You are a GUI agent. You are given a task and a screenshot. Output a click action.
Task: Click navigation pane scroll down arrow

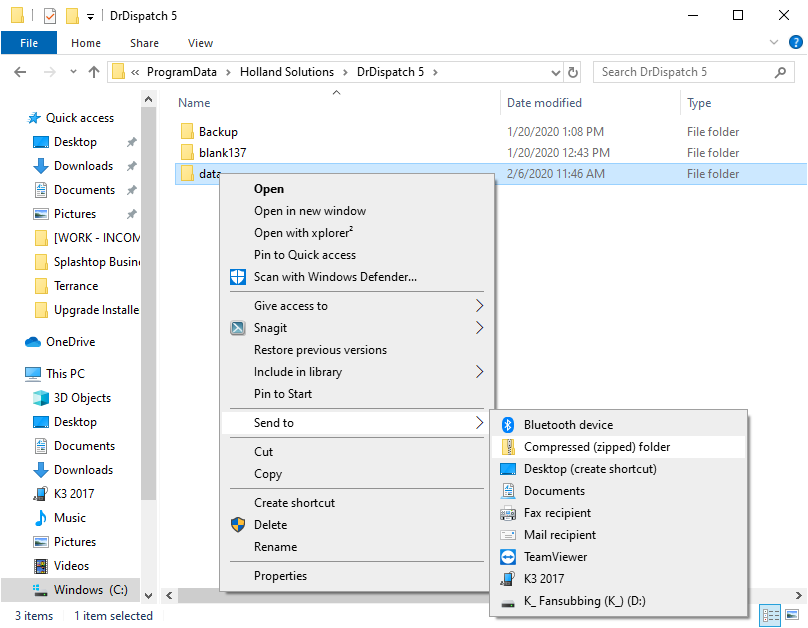[148, 596]
